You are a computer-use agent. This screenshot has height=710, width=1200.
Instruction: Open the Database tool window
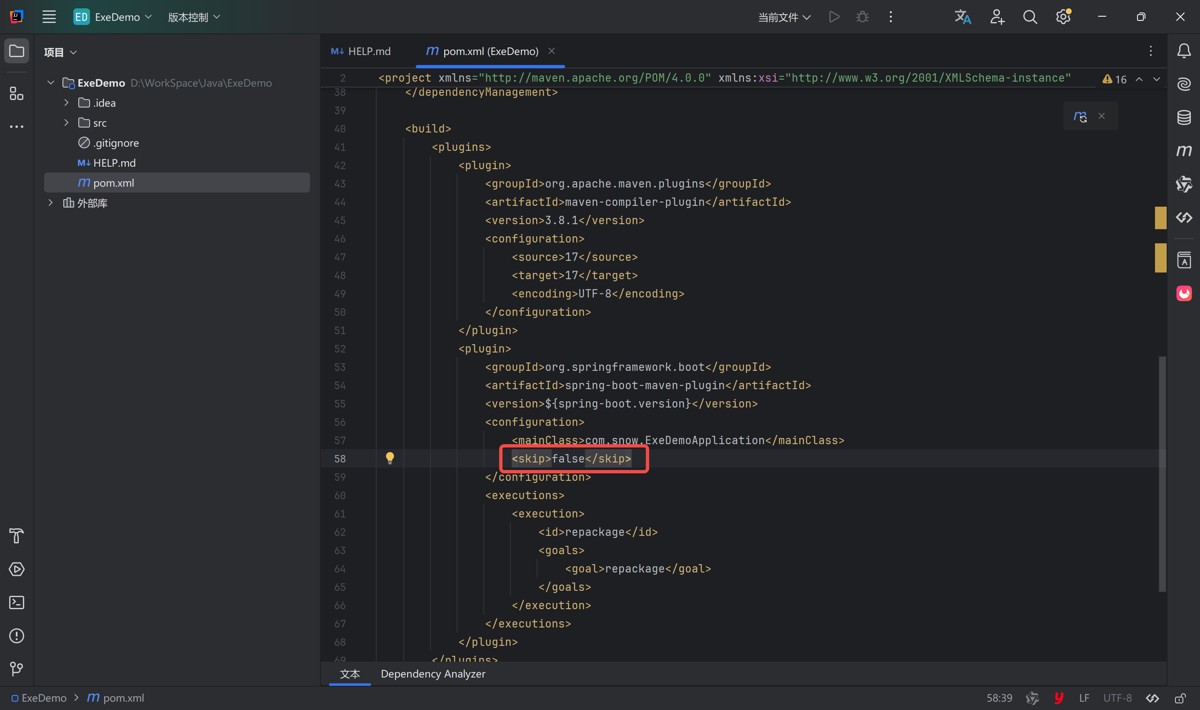point(1184,118)
